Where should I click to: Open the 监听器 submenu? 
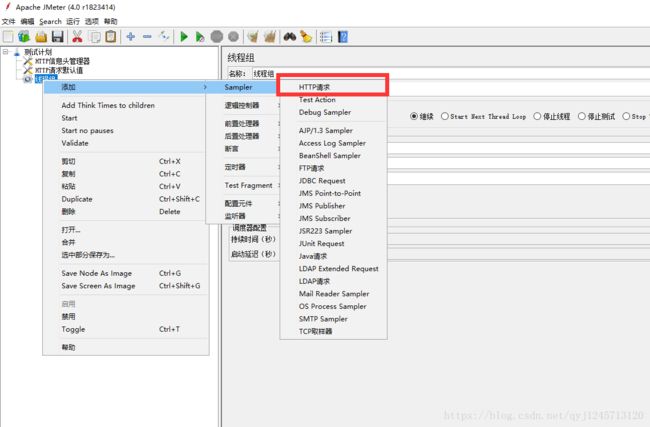tap(244, 216)
